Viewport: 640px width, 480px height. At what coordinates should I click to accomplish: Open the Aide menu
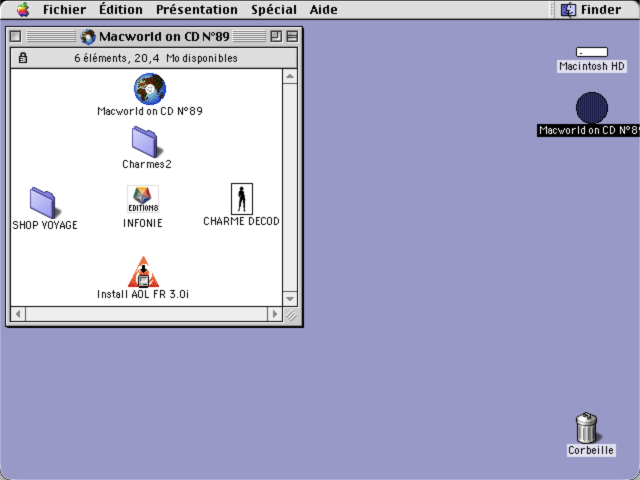[323, 9]
